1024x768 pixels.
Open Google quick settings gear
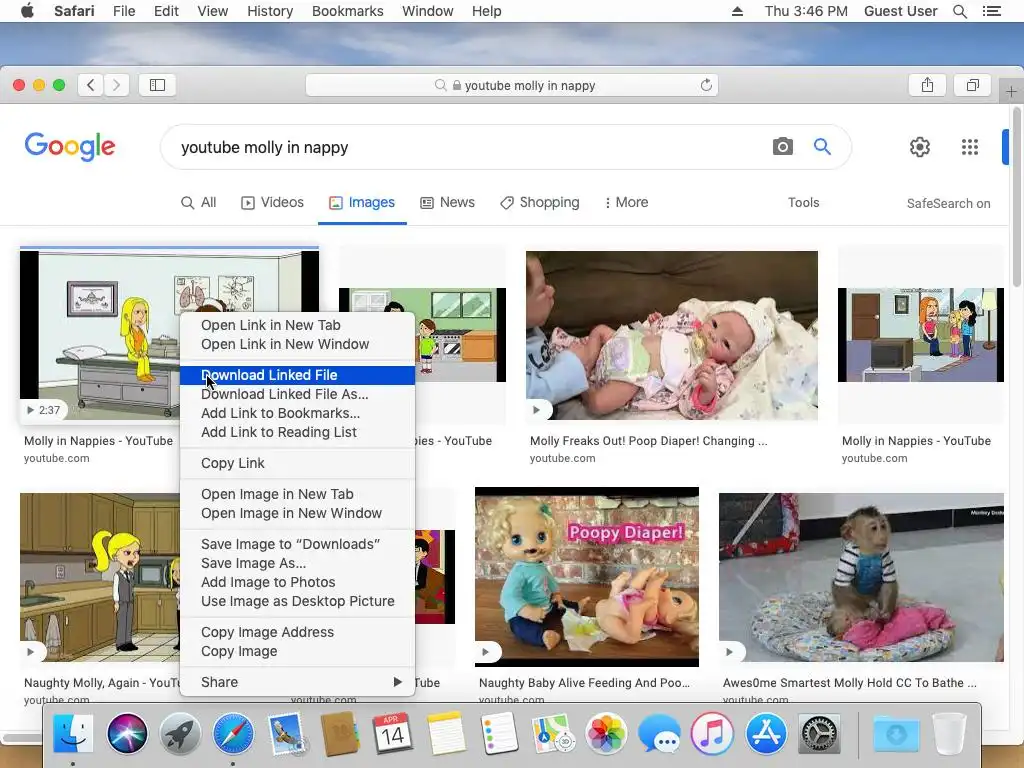pyautogui.click(x=920, y=147)
